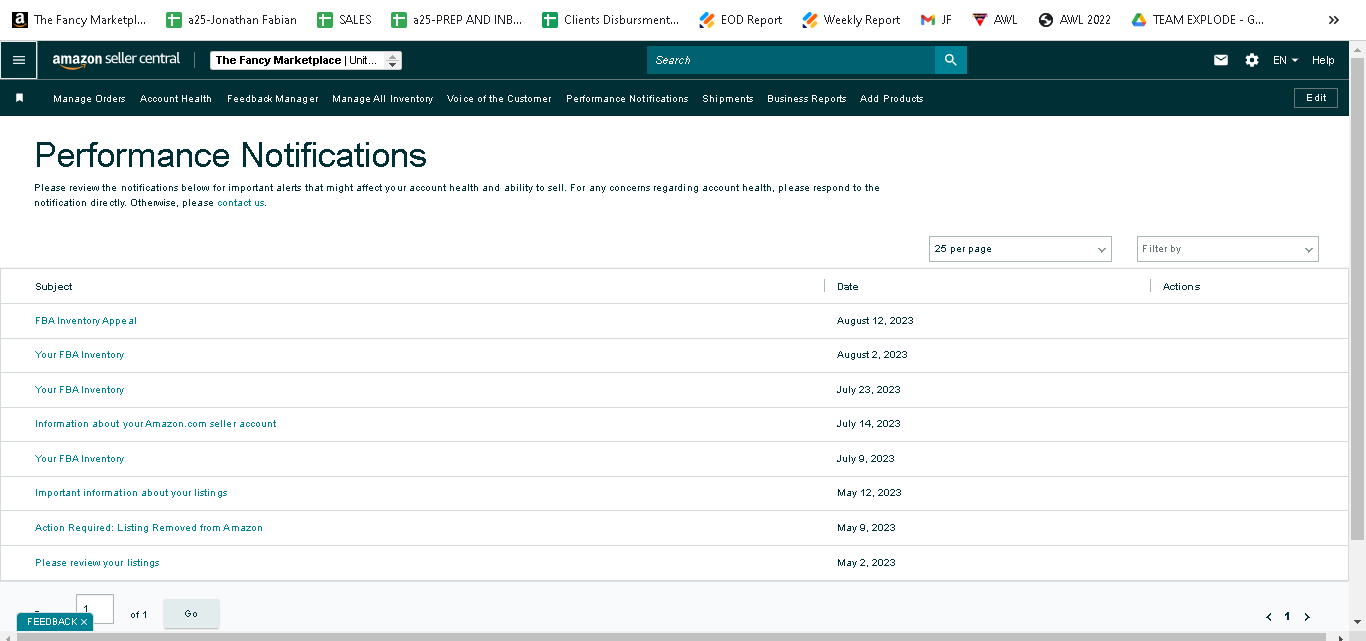Click the search magnifier button

coord(951,60)
